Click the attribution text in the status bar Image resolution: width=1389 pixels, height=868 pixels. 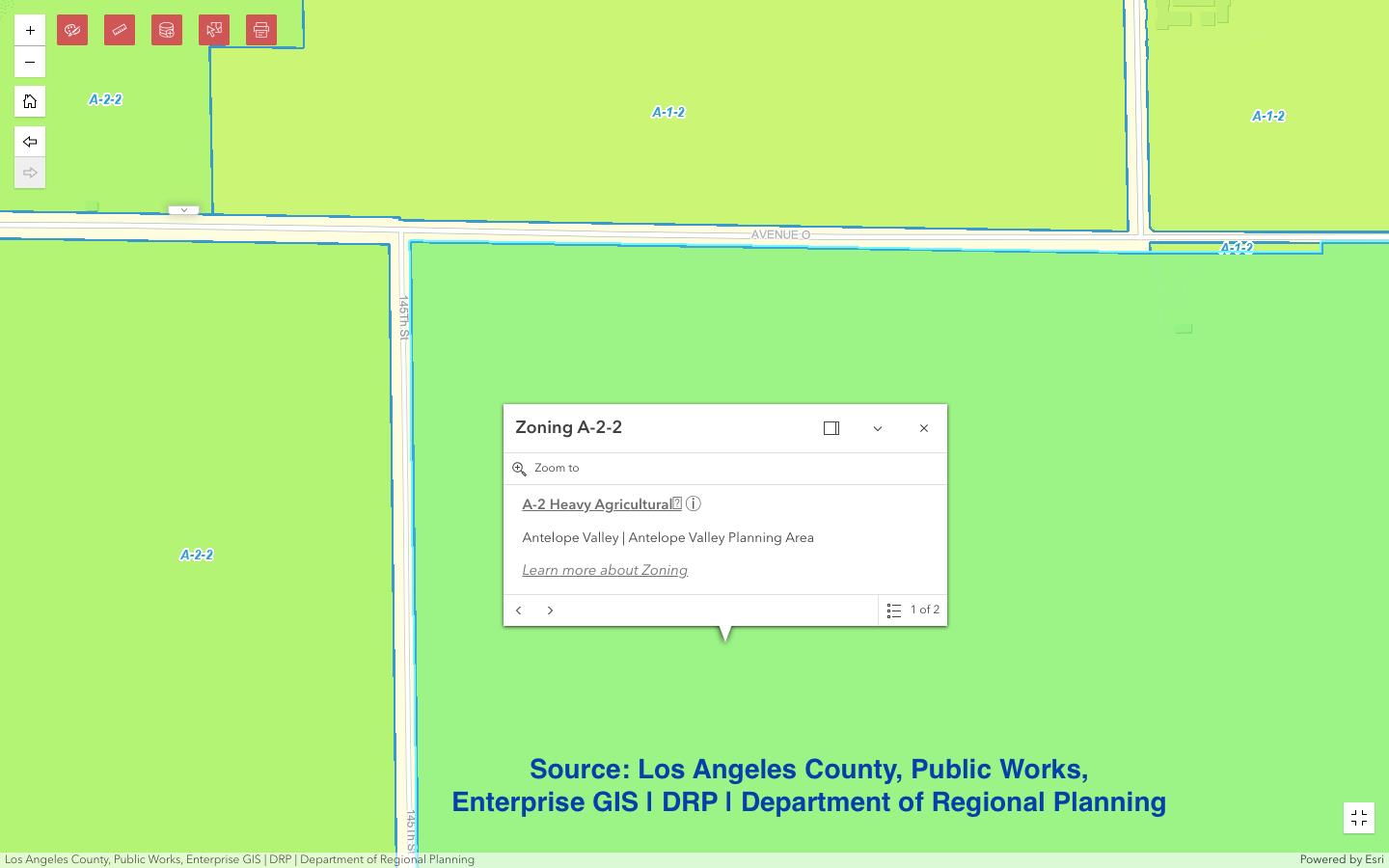pos(241,859)
